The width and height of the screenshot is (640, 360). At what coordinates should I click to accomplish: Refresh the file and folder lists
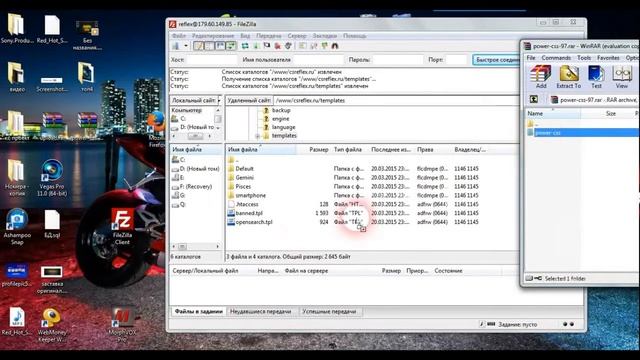245,46
